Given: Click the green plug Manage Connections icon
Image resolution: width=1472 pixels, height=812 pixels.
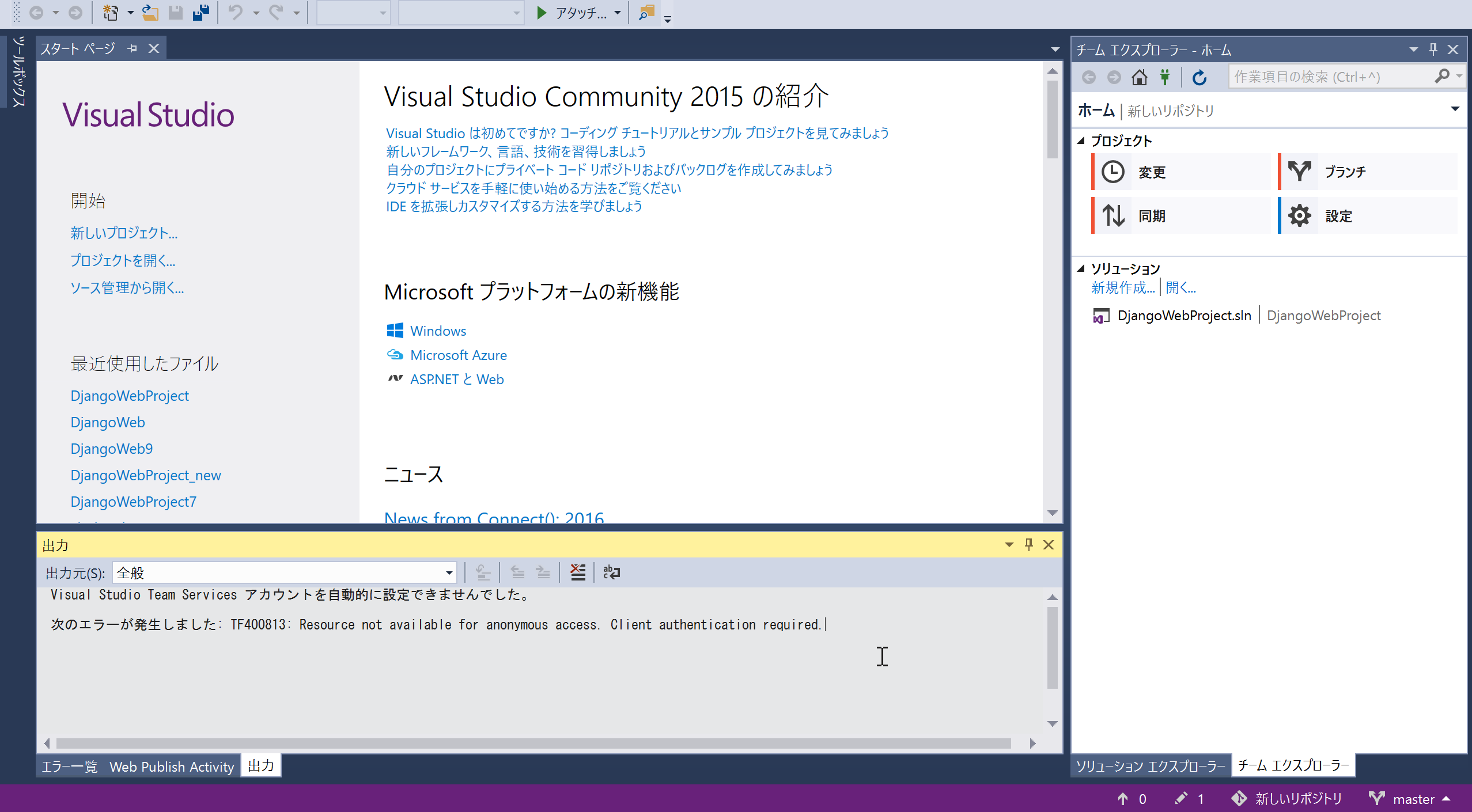Looking at the screenshot, I should pos(1165,77).
